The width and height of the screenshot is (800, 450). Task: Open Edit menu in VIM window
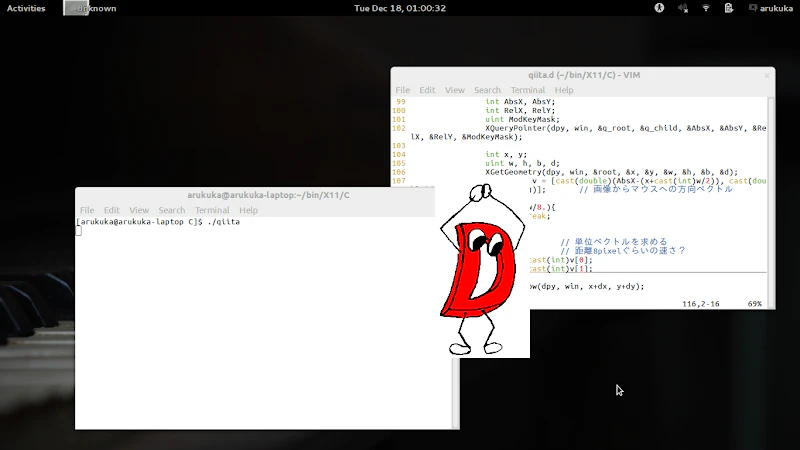(427, 90)
